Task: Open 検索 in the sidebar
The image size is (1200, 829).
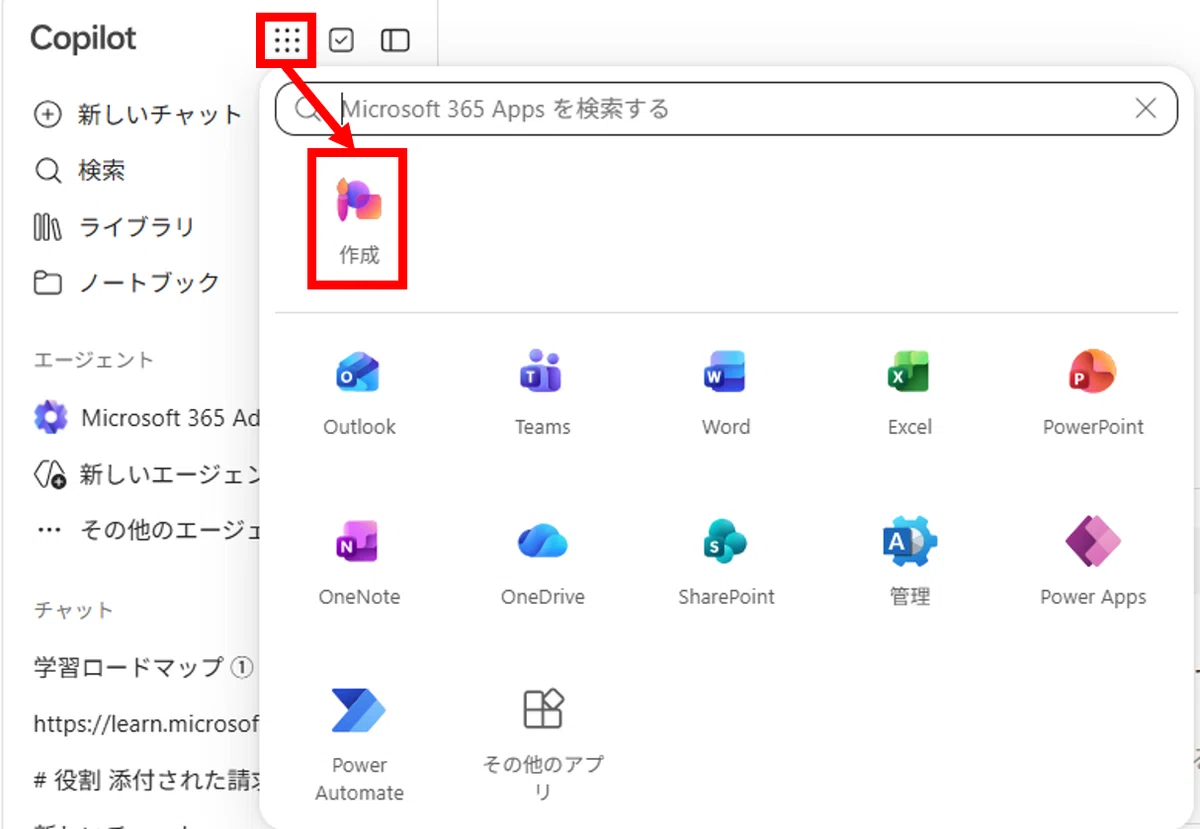Action: pyautogui.click(x=80, y=171)
